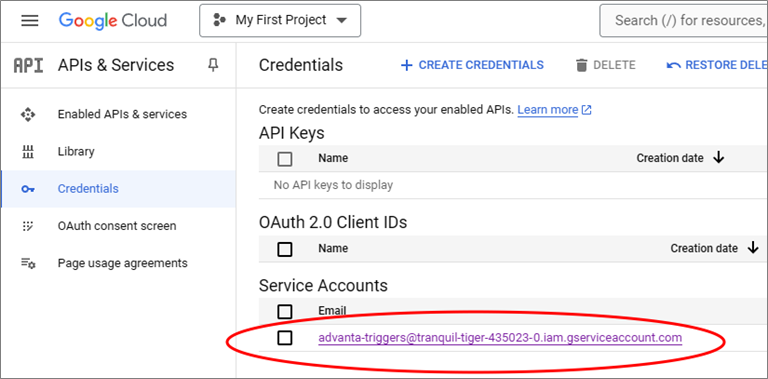768x379 pixels.
Task: Sort OAuth Client IDs by Creation date
Action: pos(704,248)
